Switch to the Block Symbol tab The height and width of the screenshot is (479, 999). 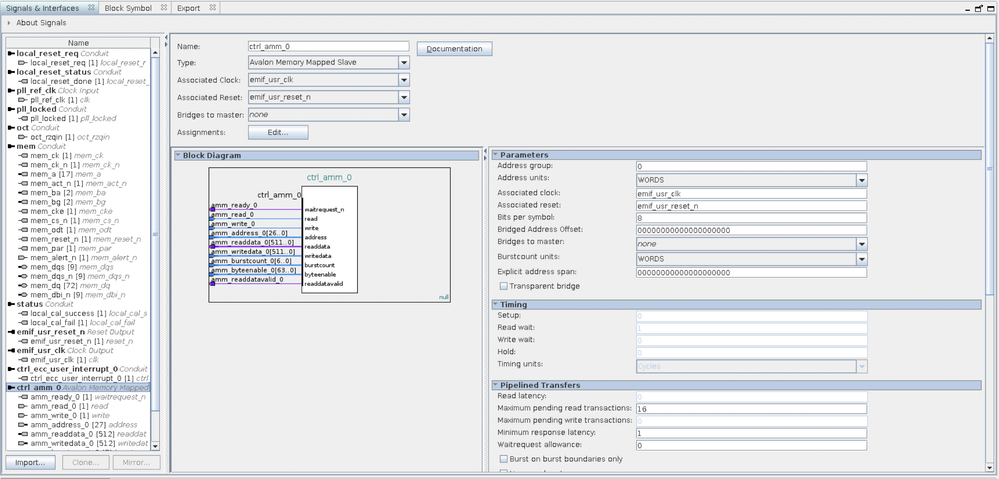128,8
